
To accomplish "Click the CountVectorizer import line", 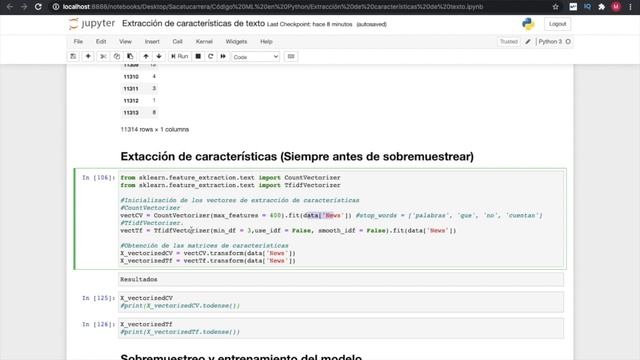I will click(x=230, y=178).
